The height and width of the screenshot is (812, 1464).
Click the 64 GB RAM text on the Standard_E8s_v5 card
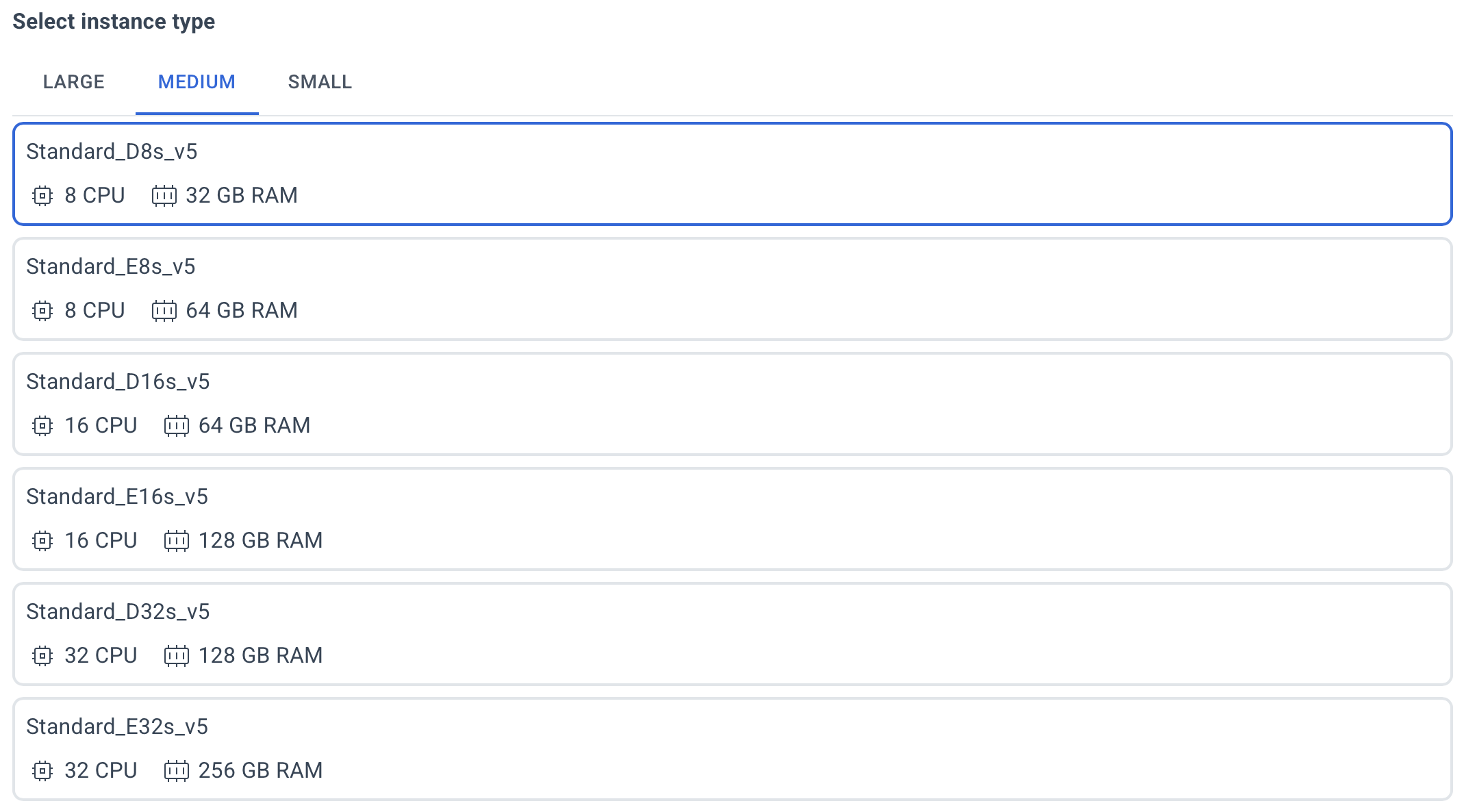pyautogui.click(x=242, y=311)
